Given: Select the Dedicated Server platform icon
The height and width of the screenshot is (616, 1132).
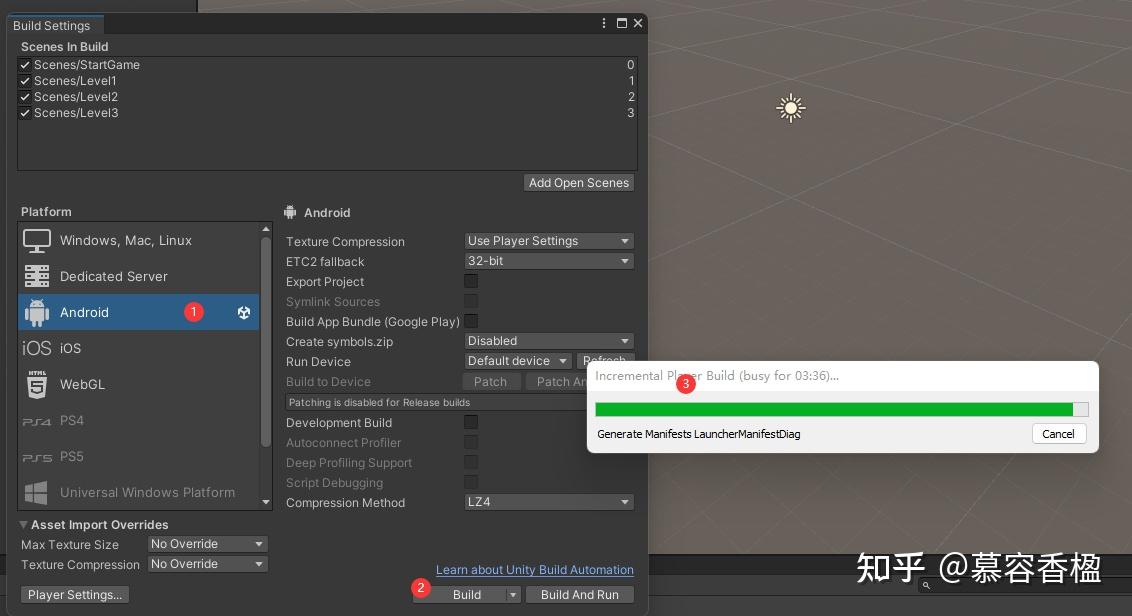Looking at the screenshot, I should coord(37,276).
